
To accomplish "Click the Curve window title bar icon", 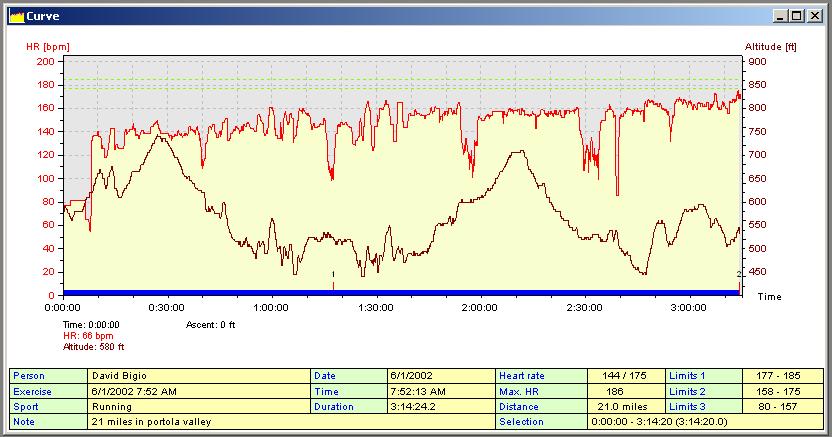I will coord(15,16).
